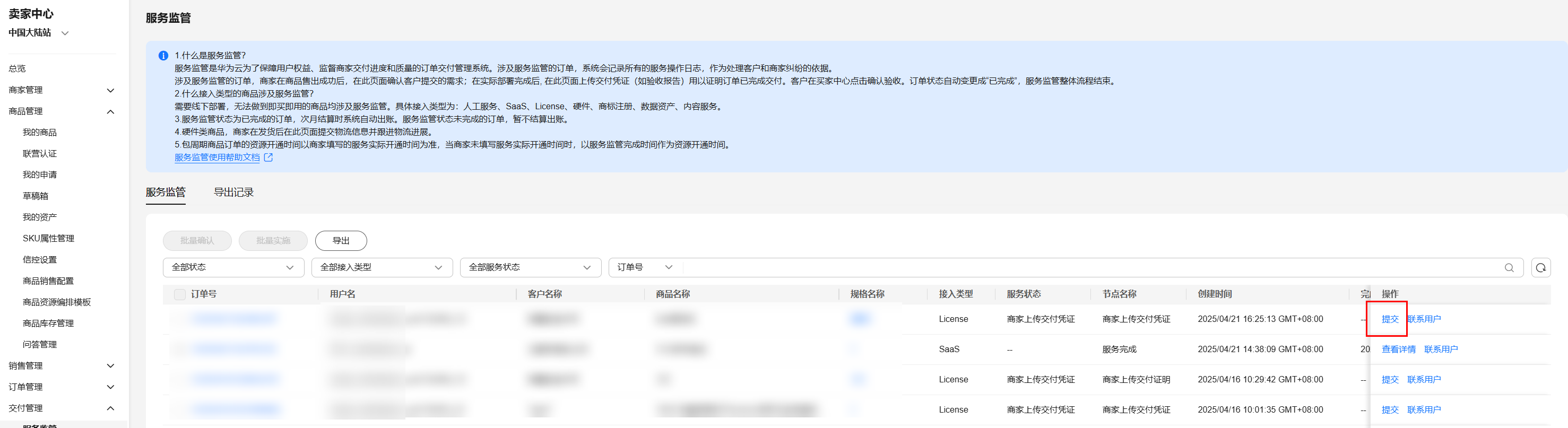The width and height of the screenshot is (1568, 428).
Task: Click the 服务状态 column header
Action: 1024,294
